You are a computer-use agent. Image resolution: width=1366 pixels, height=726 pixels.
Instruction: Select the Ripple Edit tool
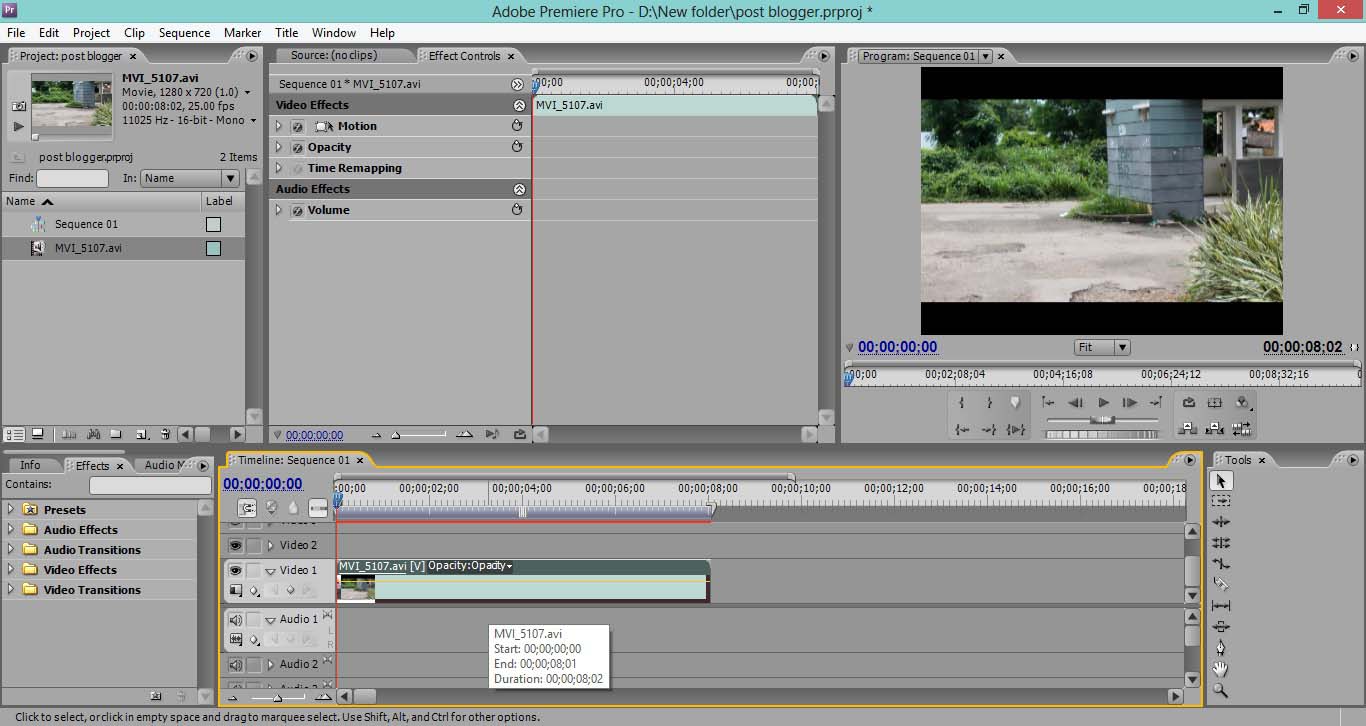pos(1221,522)
